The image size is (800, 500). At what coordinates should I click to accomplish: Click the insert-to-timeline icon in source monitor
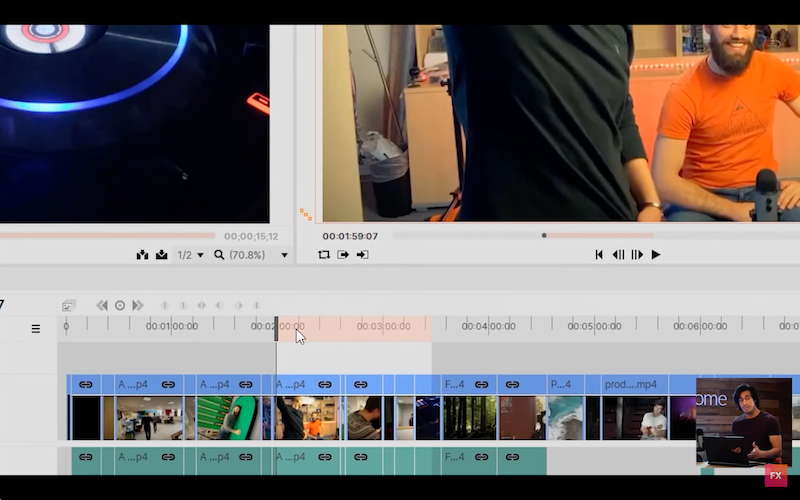point(142,255)
